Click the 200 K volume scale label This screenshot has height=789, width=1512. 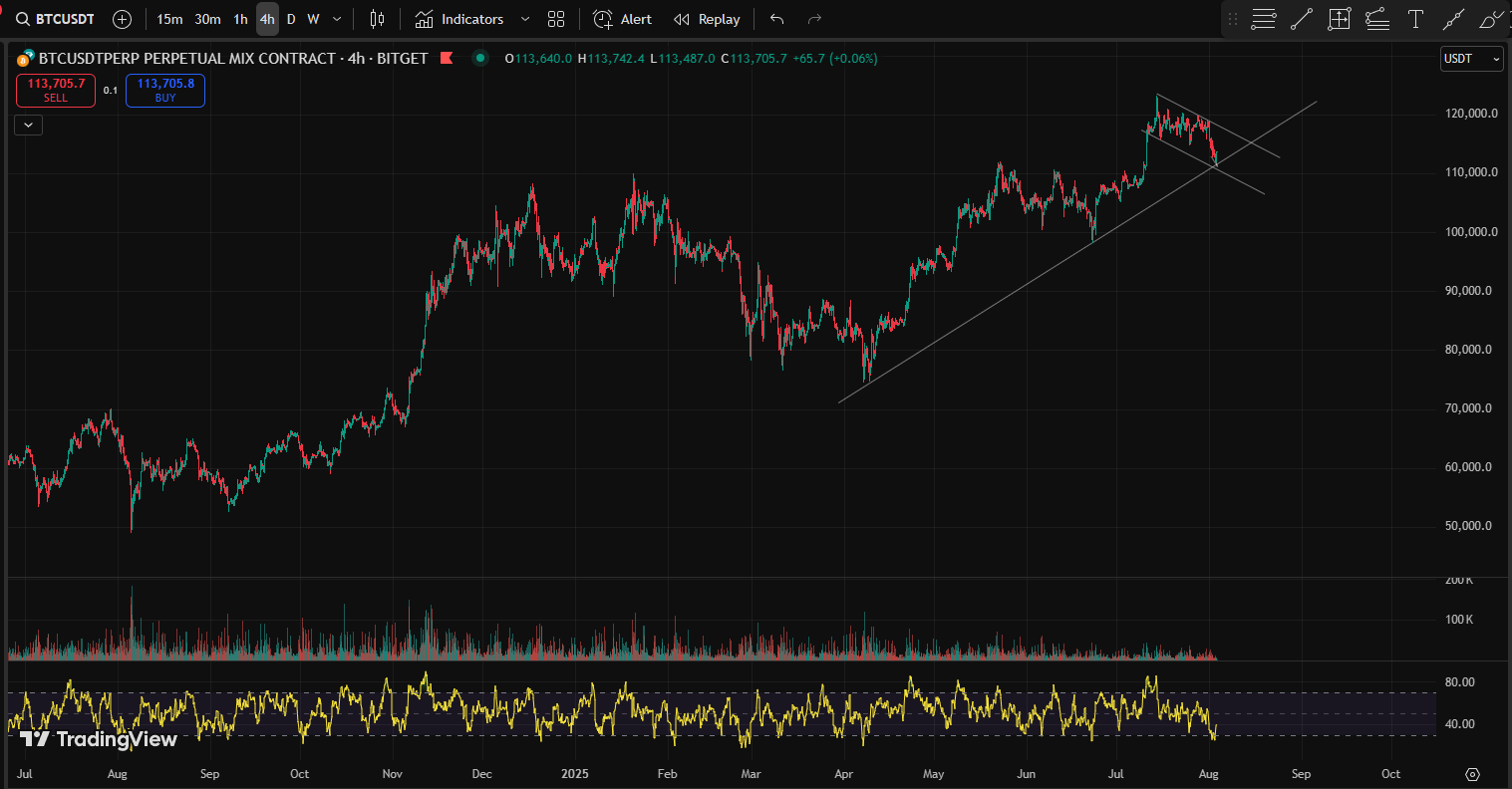pos(1459,580)
